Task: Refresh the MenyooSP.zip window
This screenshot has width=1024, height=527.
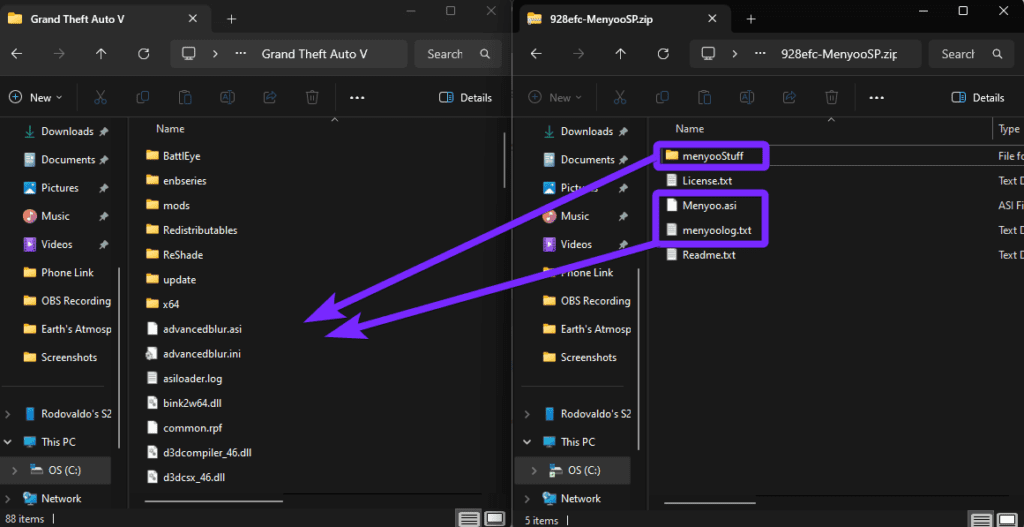Action: (x=663, y=54)
